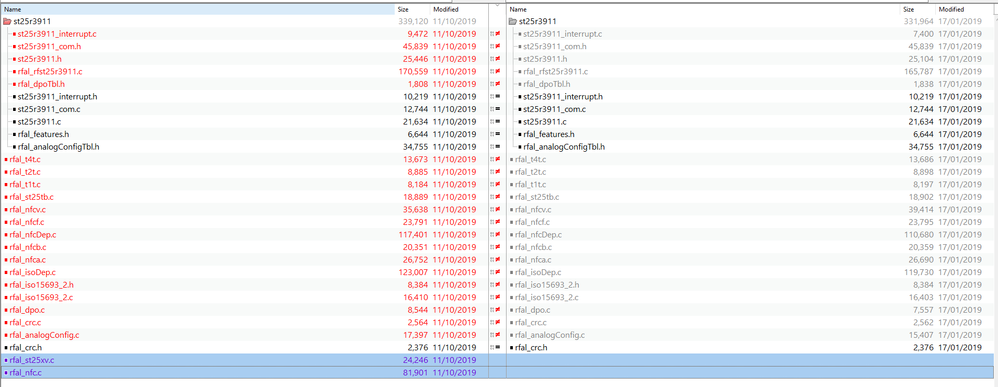Click the difference marker for rfal_dpoTbl.h
The image size is (998, 387).
498,84
